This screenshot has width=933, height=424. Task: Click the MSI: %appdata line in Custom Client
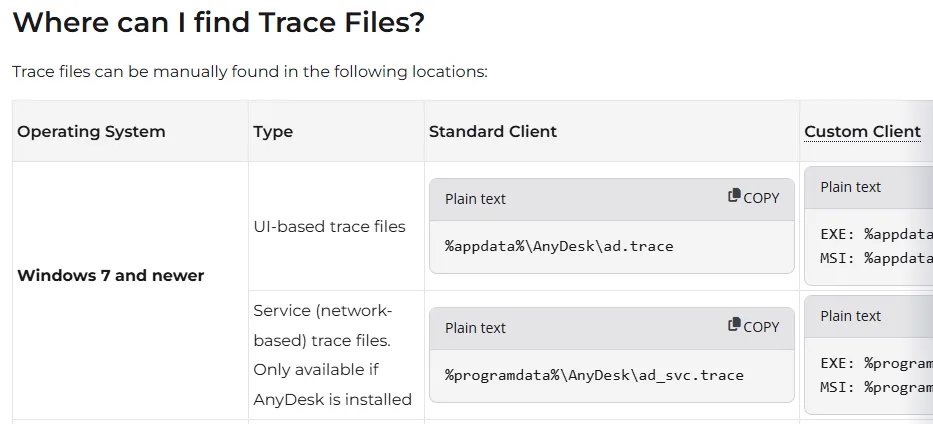876,257
